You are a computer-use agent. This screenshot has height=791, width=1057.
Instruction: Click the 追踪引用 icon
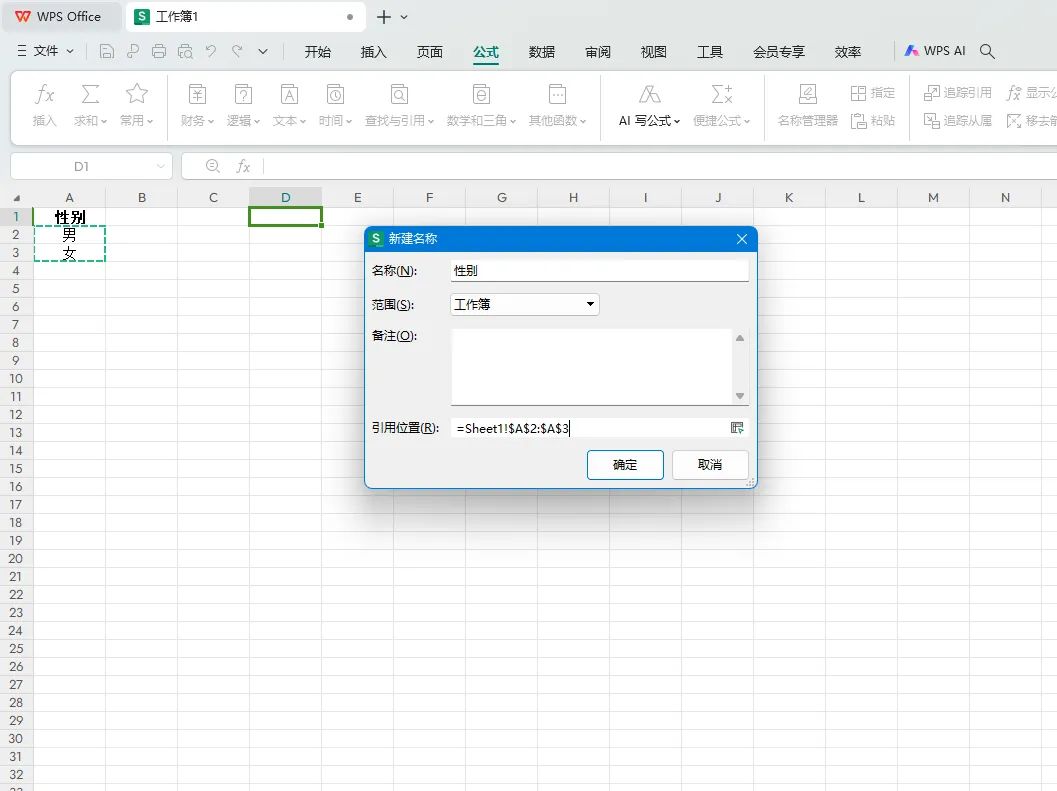coord(957,93)
